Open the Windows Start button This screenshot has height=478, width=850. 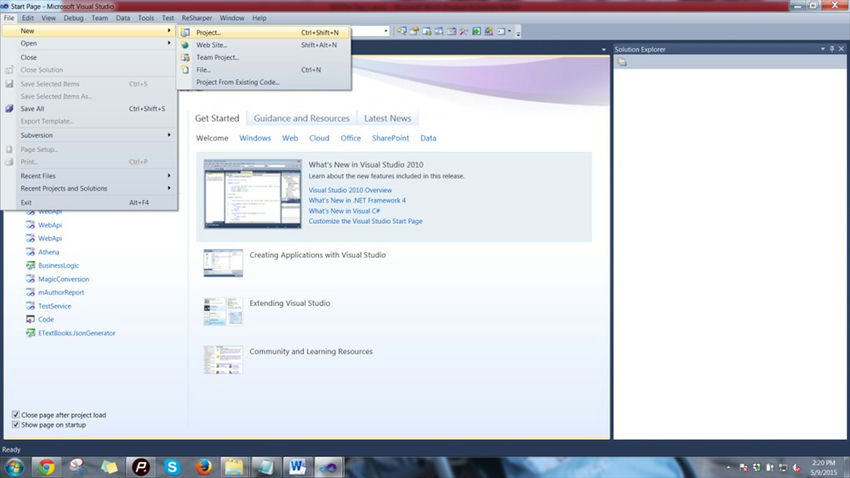point(15,467)
